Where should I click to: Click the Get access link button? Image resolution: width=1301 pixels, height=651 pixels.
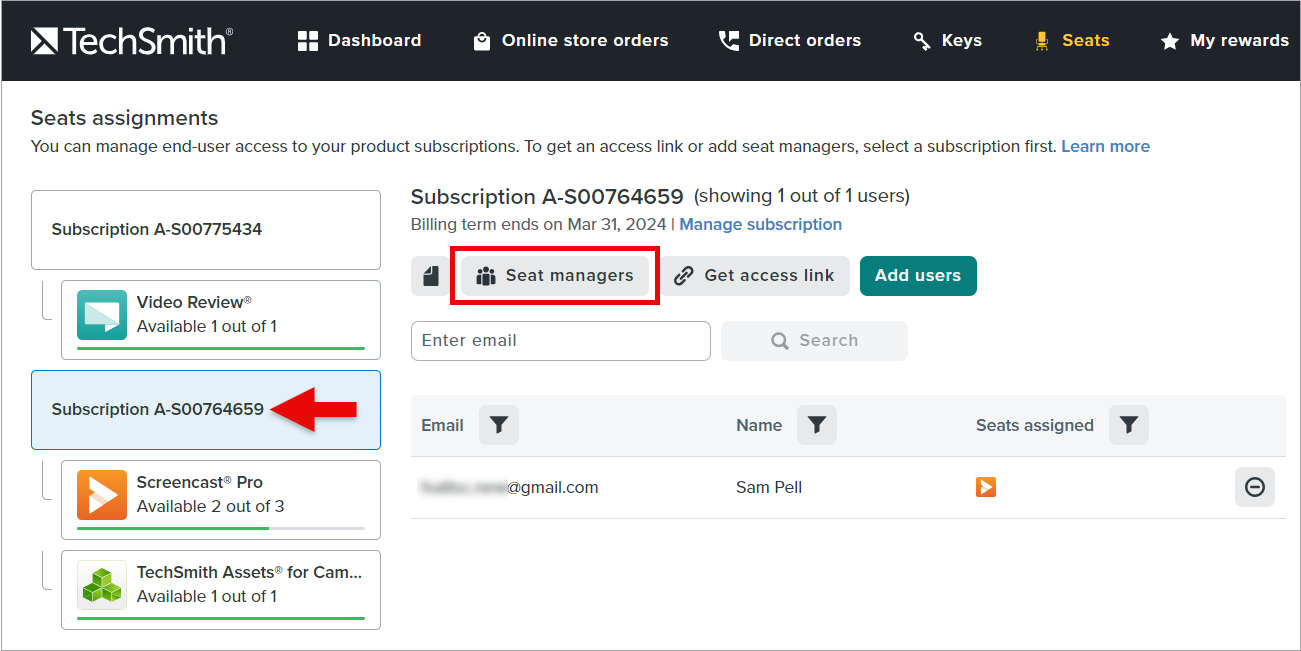[x=755, y=276]
